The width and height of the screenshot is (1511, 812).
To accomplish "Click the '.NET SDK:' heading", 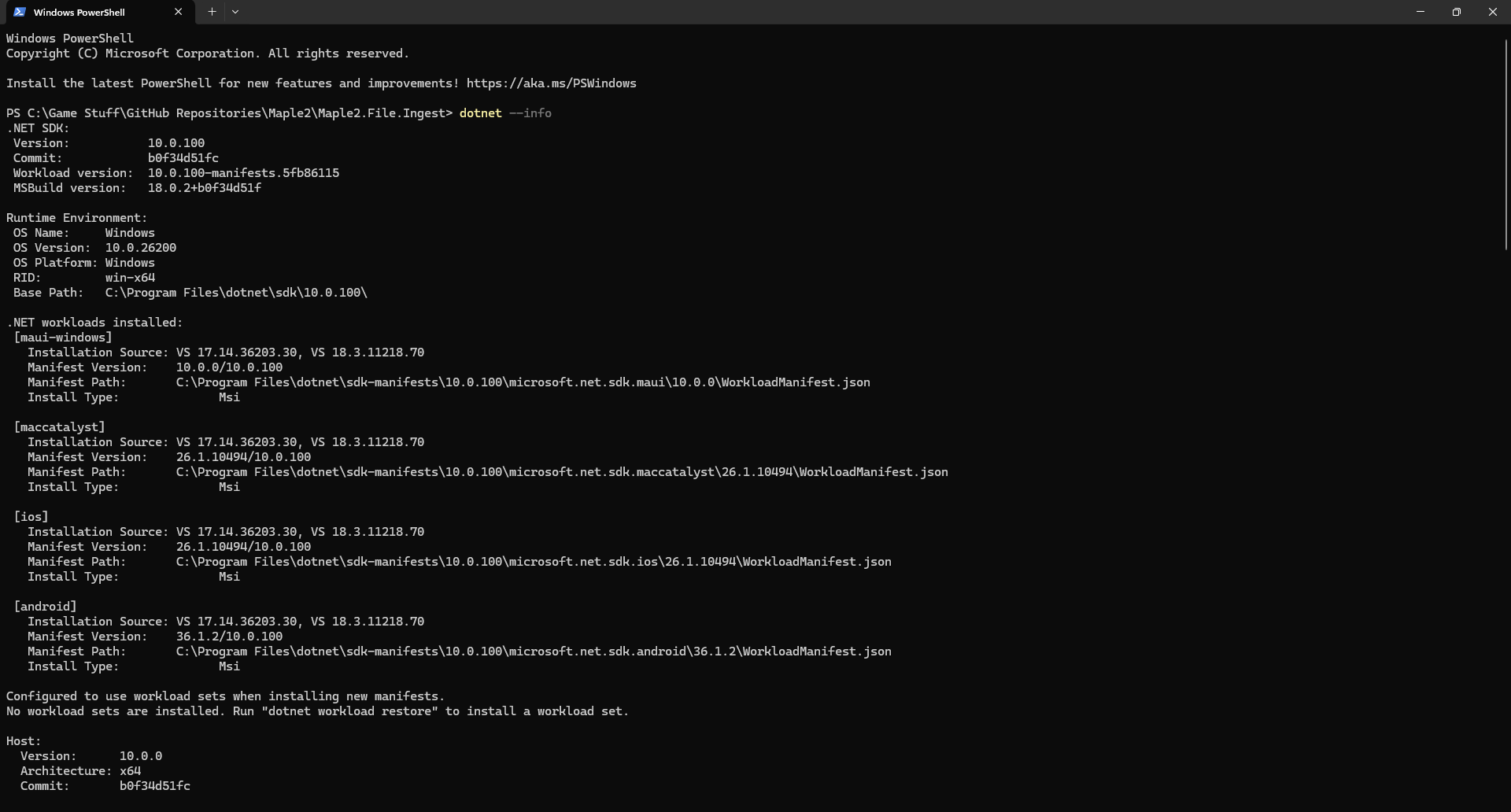I will (38, 128).
